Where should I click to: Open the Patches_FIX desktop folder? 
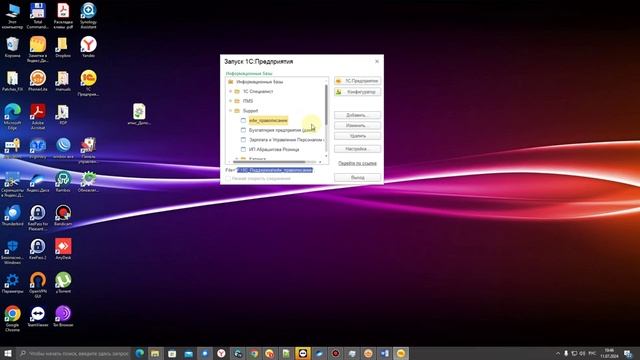tap(12, 80)
